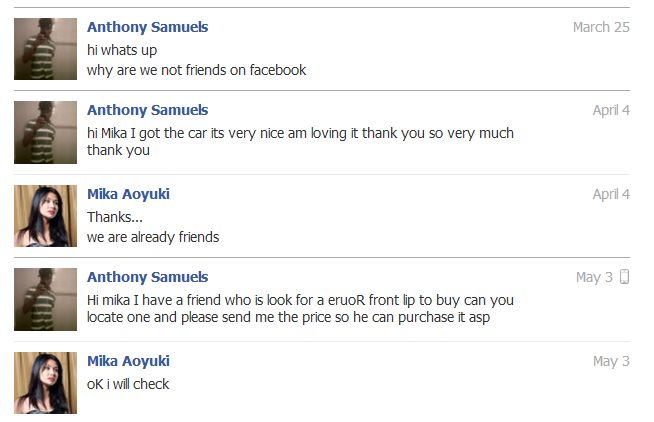Click Anthony Samuels avatar beside the car message
Screen dimensions: 654x422
[x=45, y=132]
